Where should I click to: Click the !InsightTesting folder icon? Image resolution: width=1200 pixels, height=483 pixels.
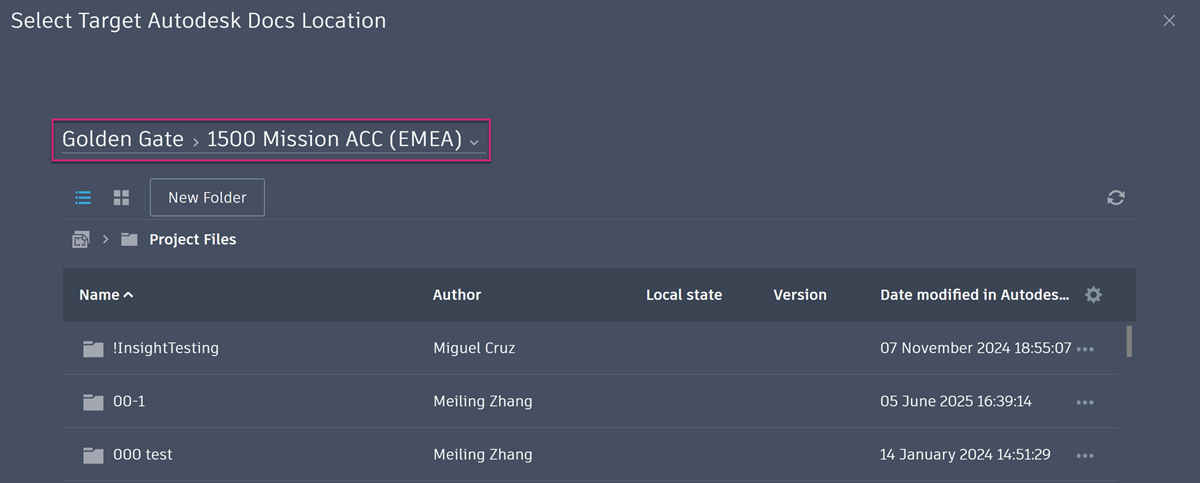coord(93,349)
